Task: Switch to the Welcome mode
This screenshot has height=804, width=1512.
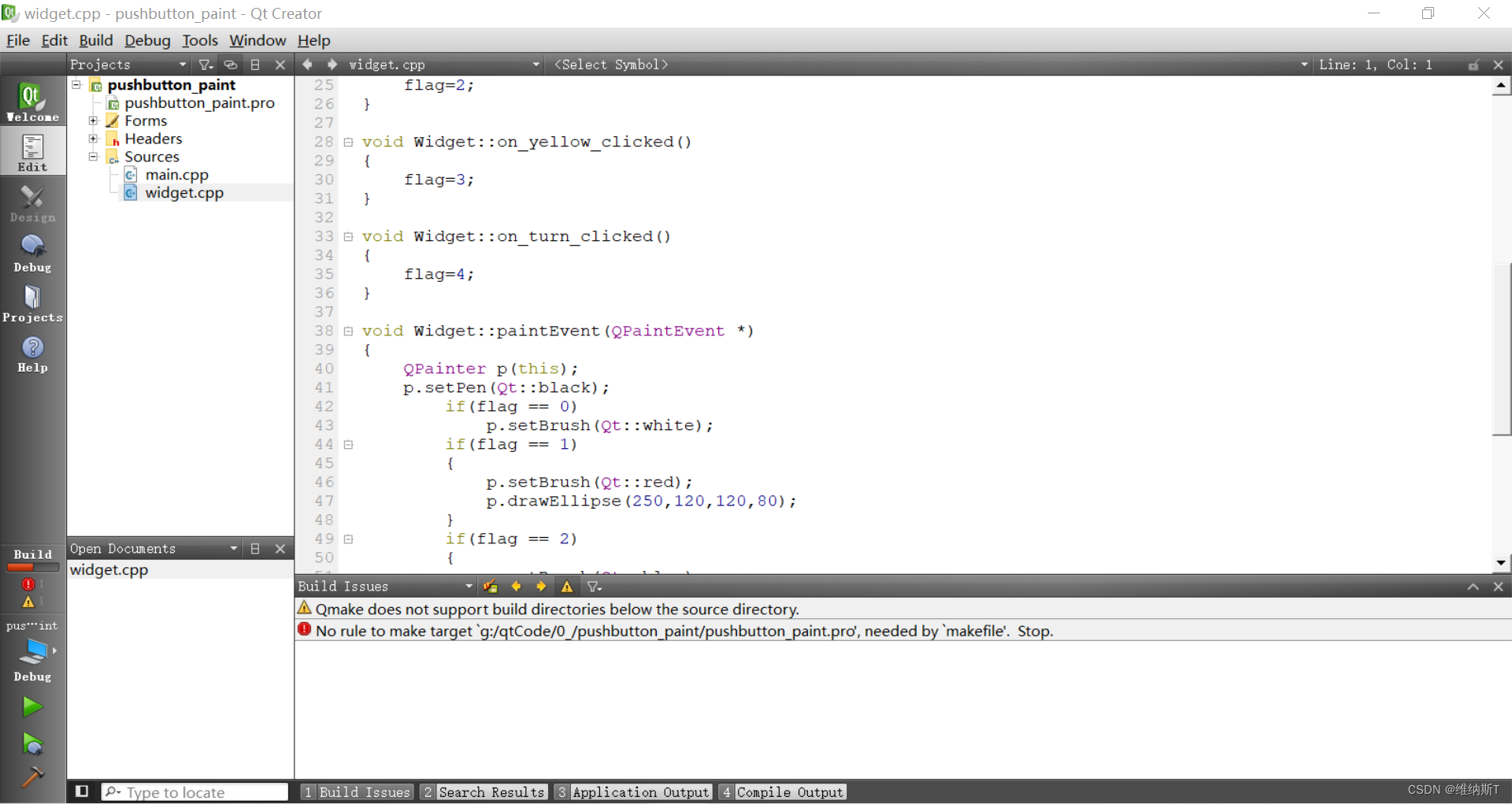Action: (x=32, y=101)
